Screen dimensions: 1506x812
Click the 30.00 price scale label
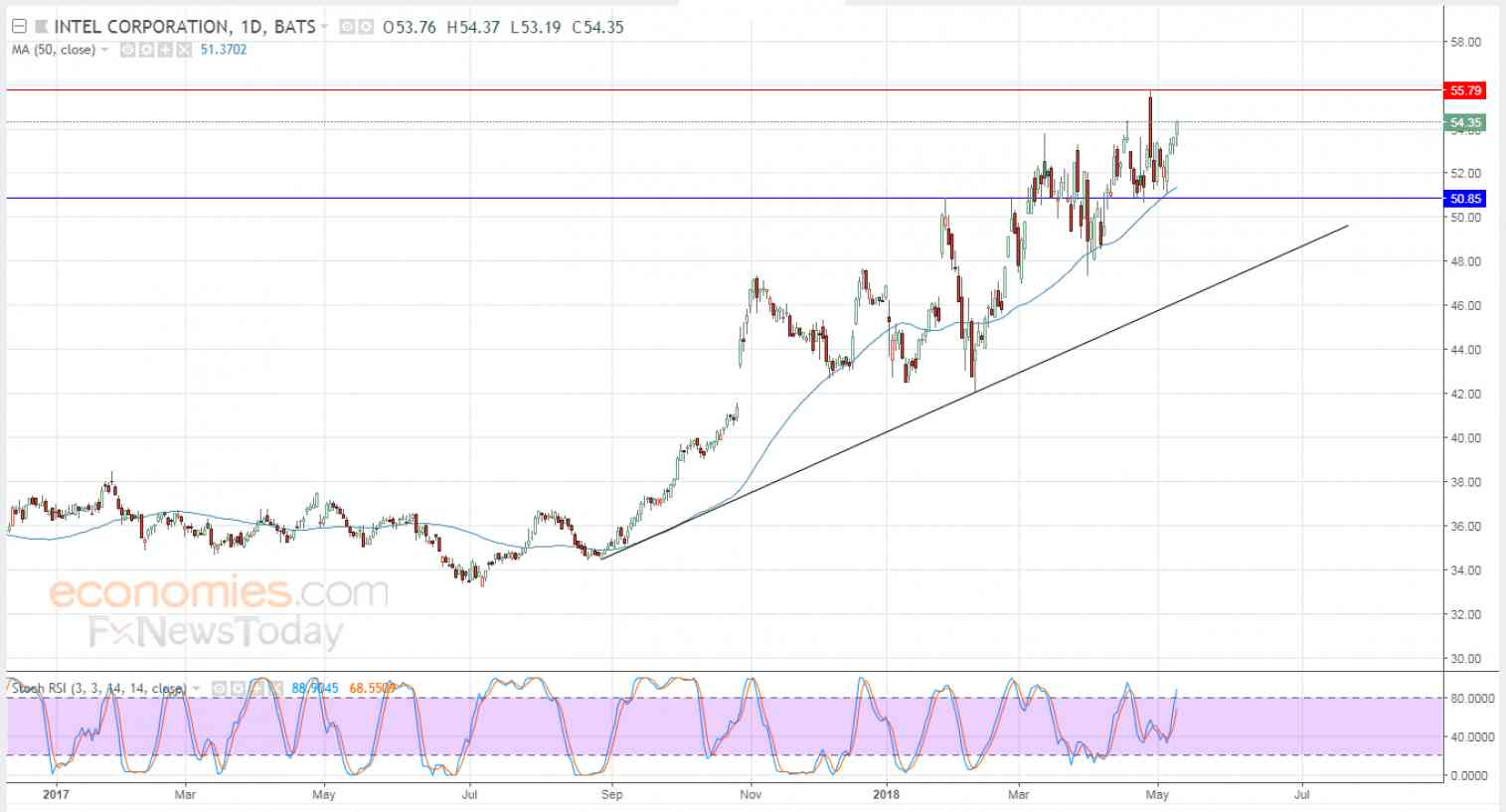(x=1466, y=659)
